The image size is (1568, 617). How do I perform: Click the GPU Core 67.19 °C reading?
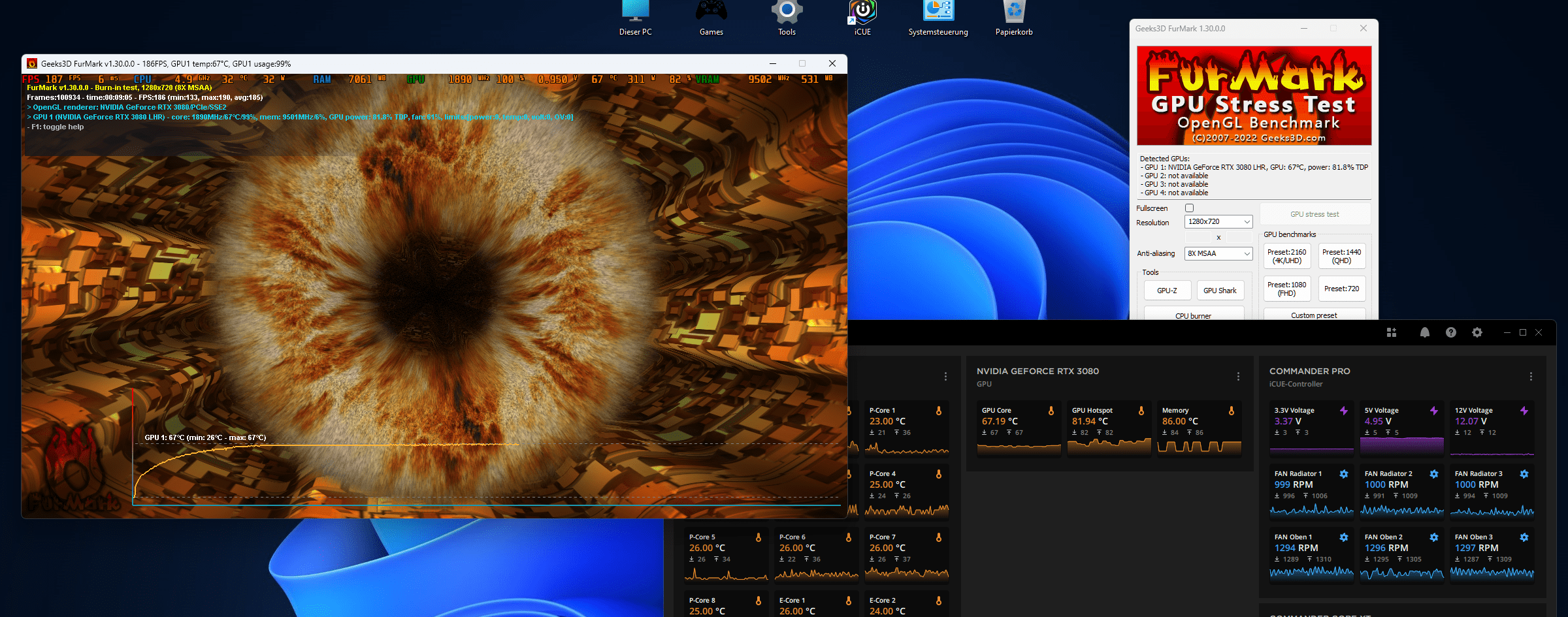coord(1000,422)
